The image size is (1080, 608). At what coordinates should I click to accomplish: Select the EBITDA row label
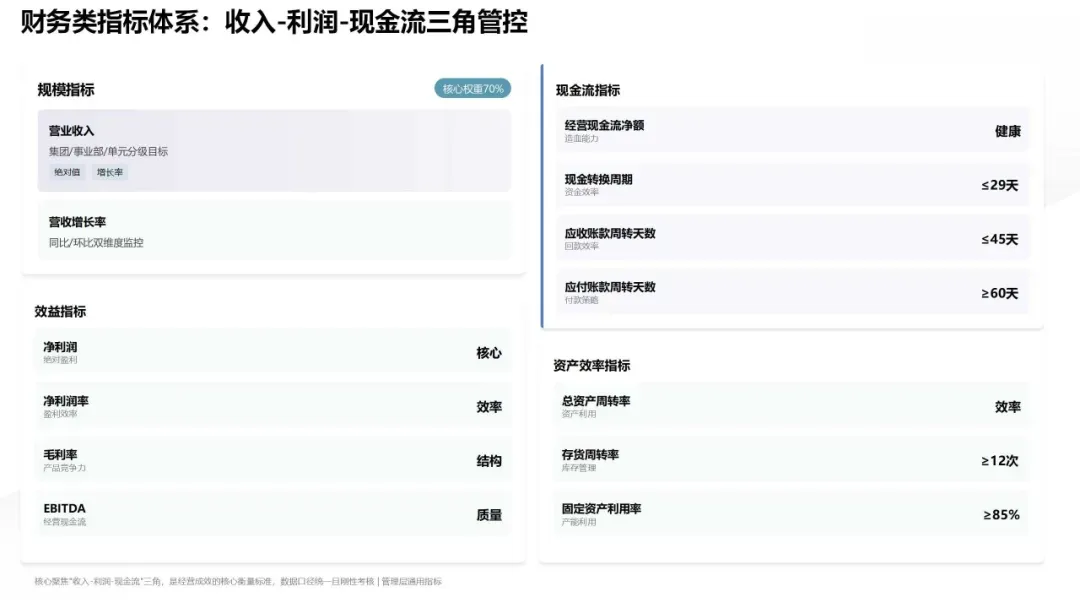64,509
